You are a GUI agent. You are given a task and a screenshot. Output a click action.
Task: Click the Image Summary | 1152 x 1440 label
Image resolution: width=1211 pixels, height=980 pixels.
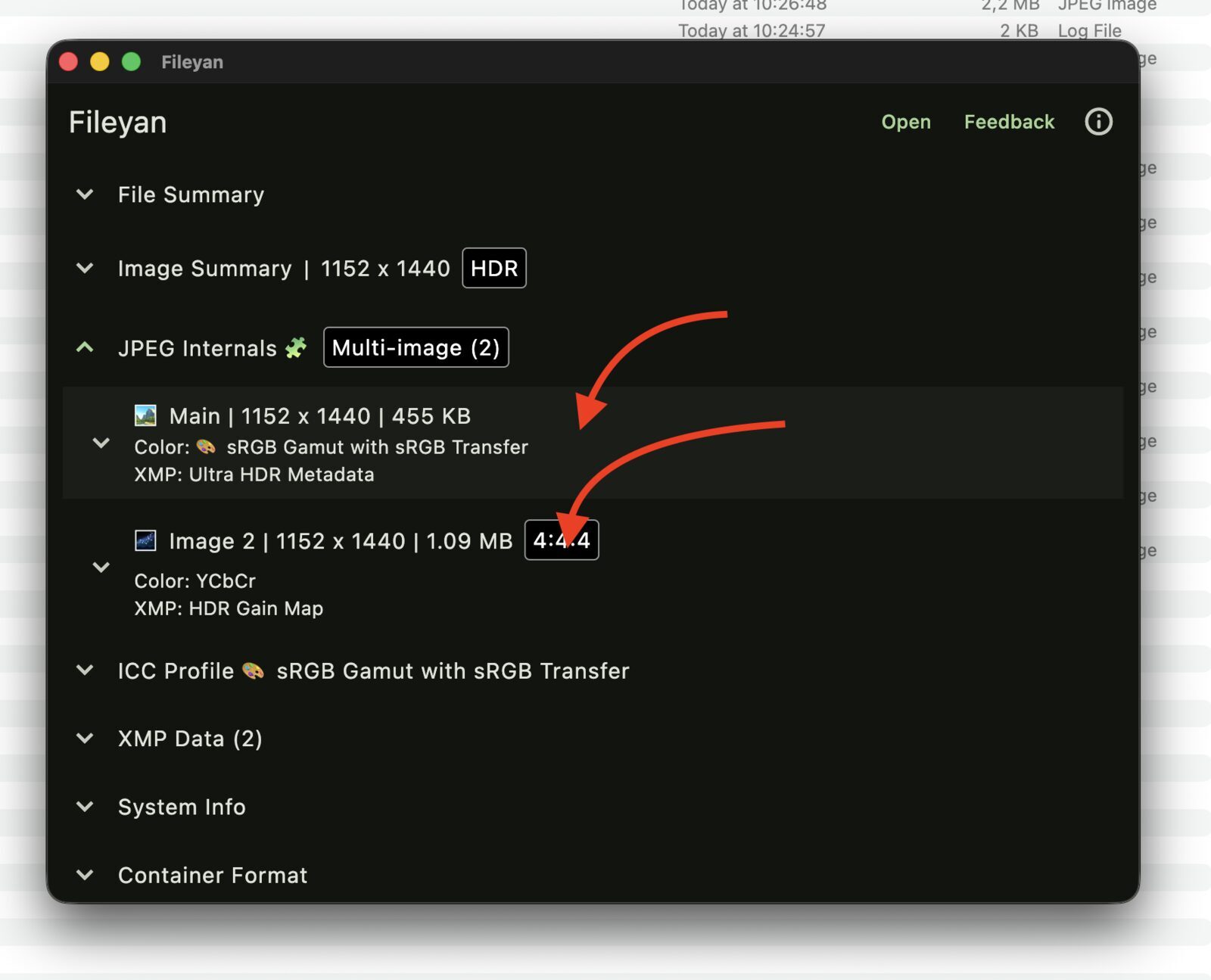pyautogui.click(x=284, y=269)
